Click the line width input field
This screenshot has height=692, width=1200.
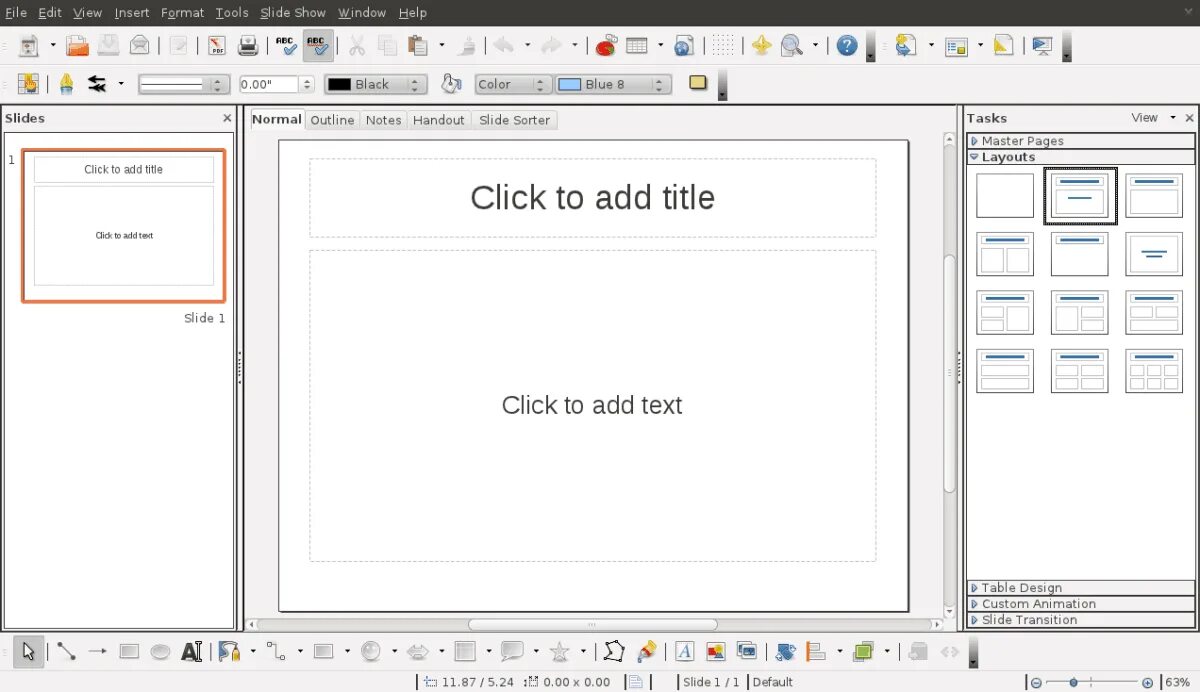269,85
